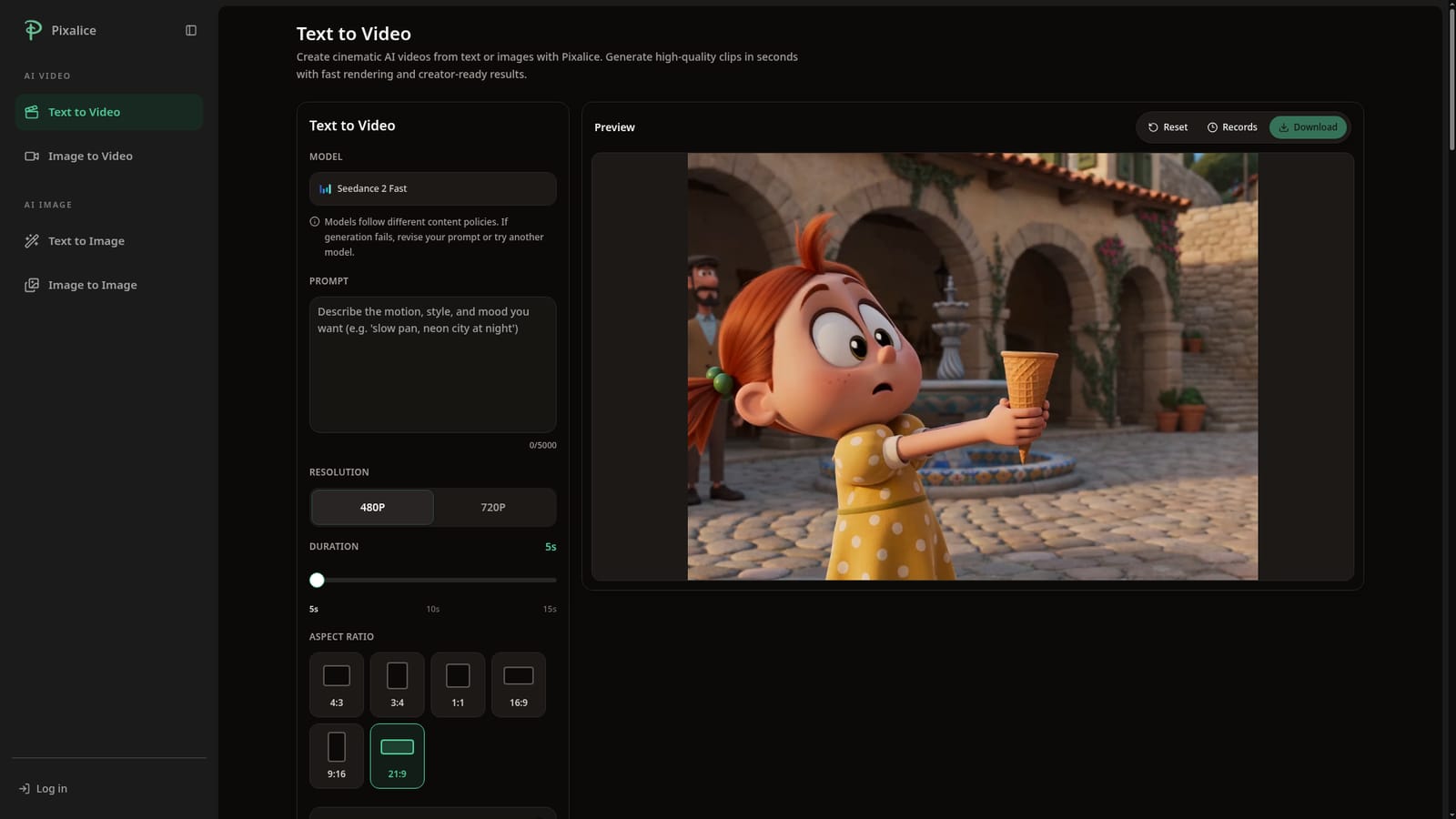Screen dimensions: 1456x819
Task: Download the preview video
Action: [x=1308, y=127]
